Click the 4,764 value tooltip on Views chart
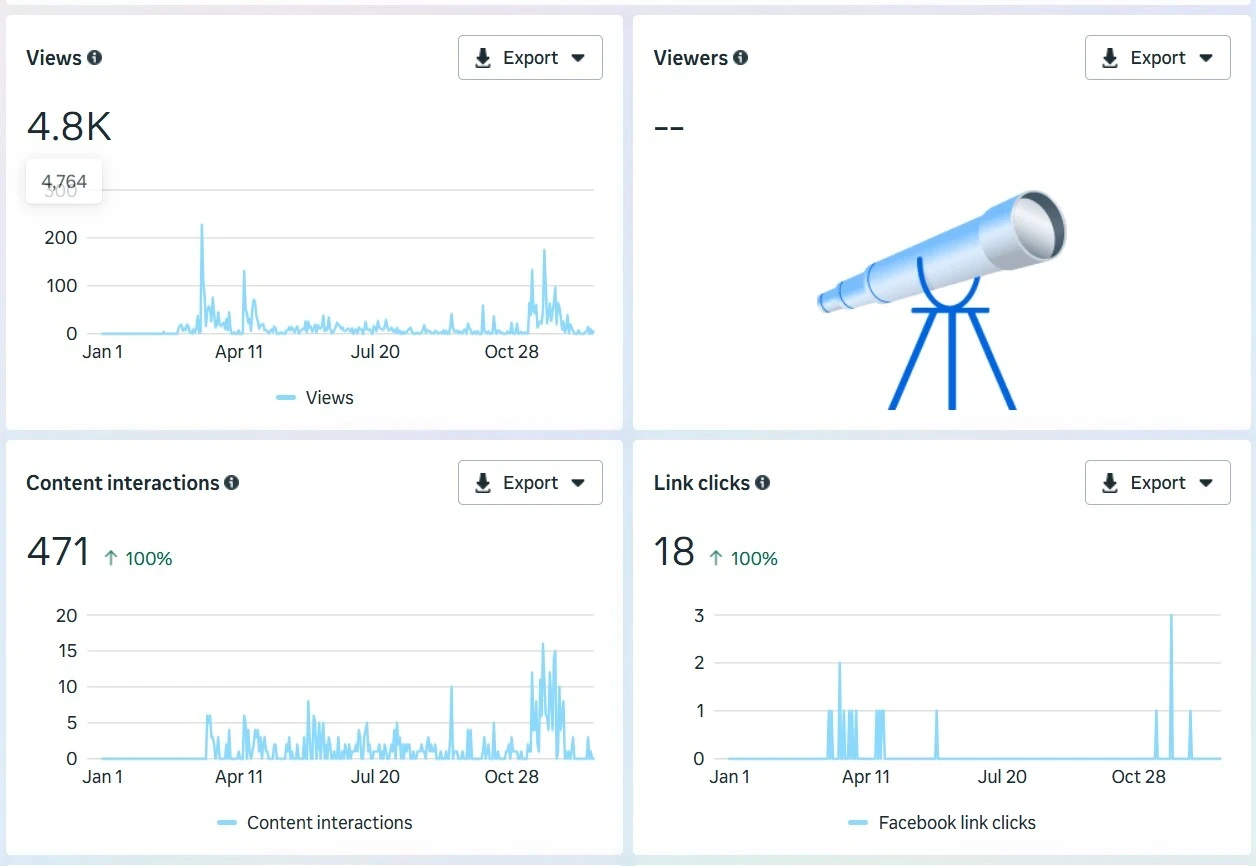 pos(63,181)
